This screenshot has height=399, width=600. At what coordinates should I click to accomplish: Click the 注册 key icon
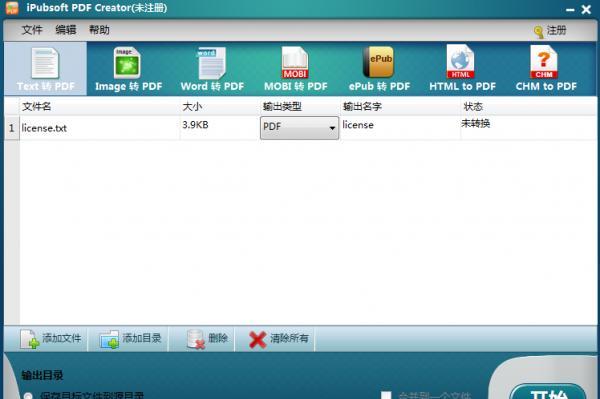coord(539,32)
